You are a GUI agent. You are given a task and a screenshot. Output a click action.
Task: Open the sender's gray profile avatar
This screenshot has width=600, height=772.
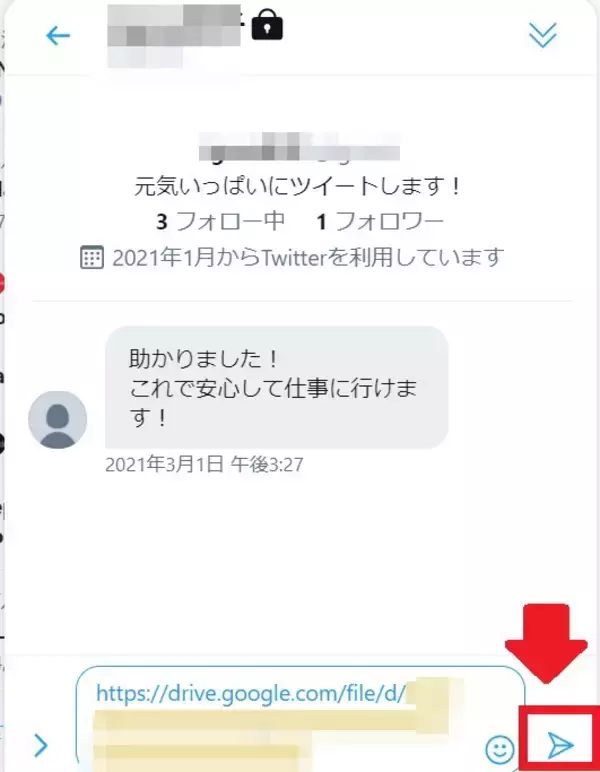point(58,419)
